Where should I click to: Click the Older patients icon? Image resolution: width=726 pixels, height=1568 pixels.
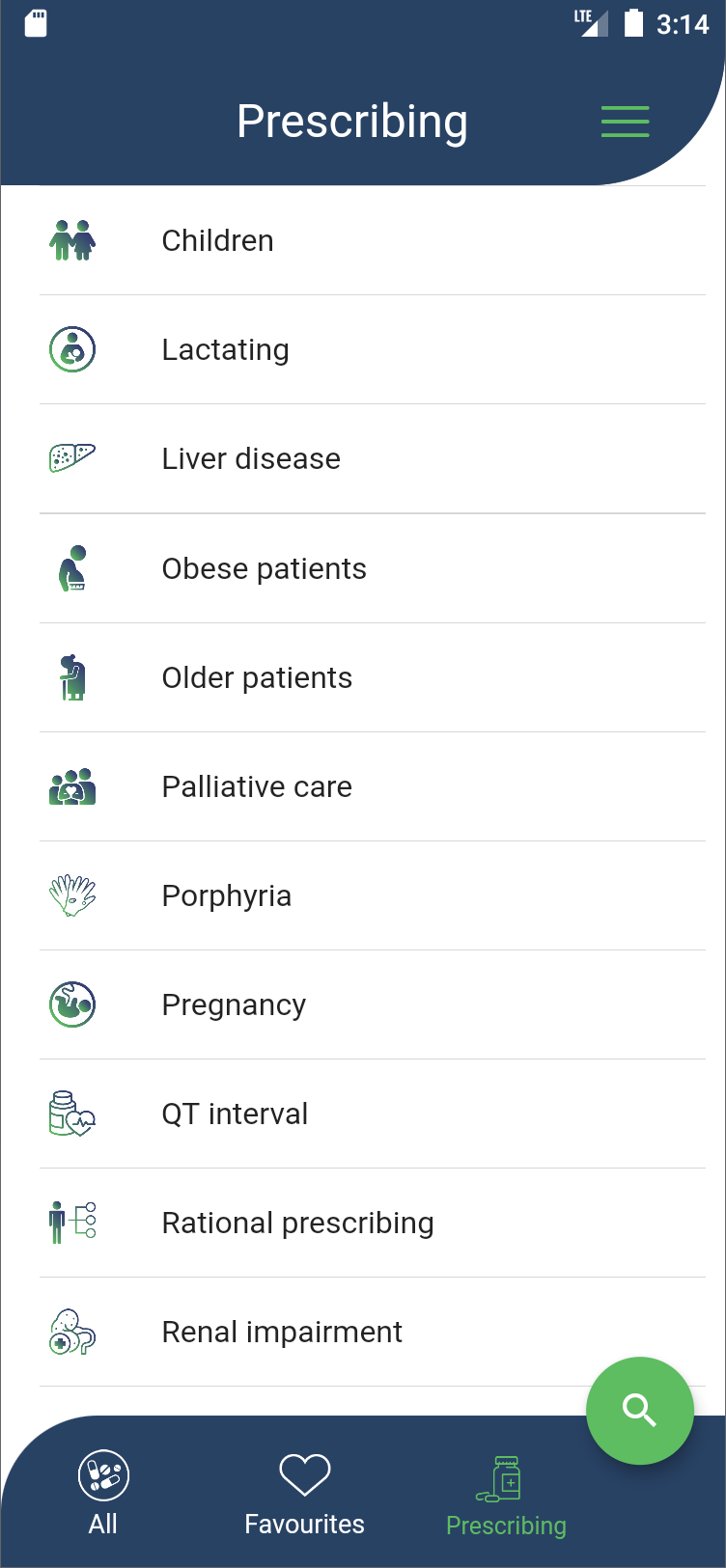72,677
